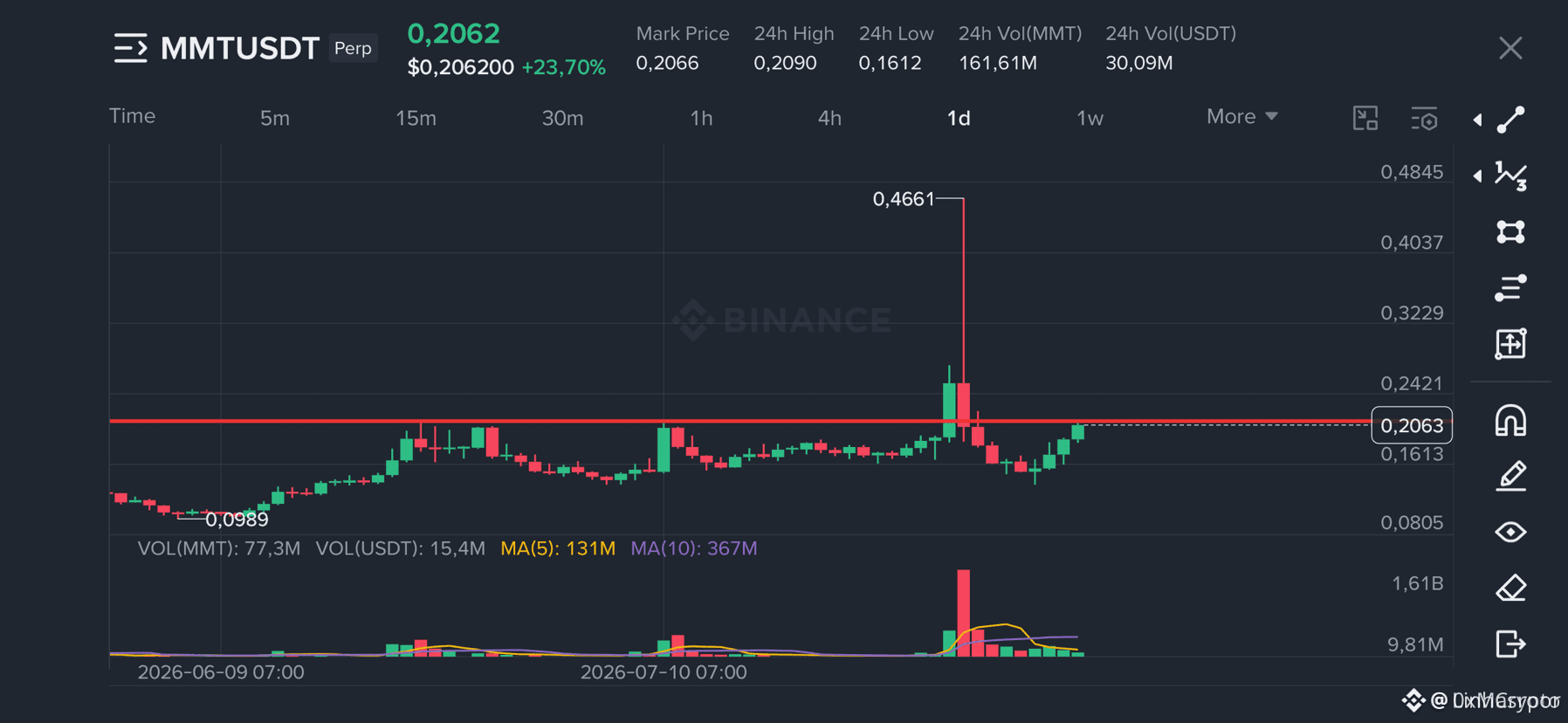
Task: Open the symbol list menu icon
Action: pos(131,48)
